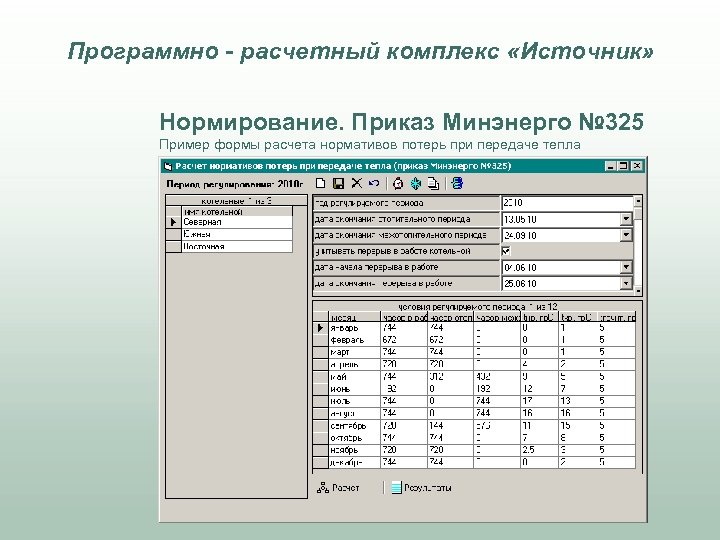The image size is (720, 540).
Task: Click the 672 work-hours cell for февраль
Action: (x=404, y=340)
